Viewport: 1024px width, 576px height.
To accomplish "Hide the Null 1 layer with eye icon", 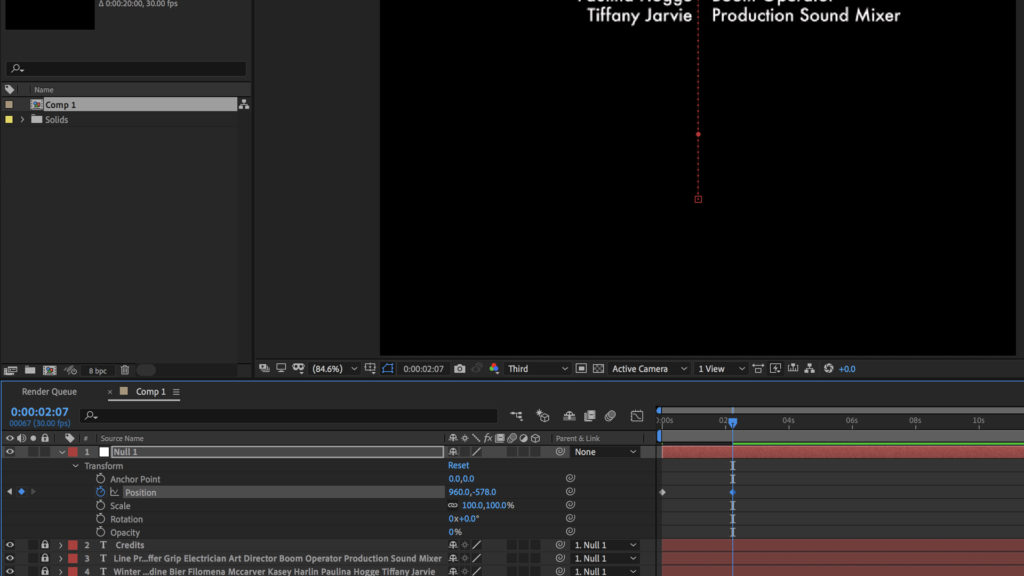I will point(10,452).
